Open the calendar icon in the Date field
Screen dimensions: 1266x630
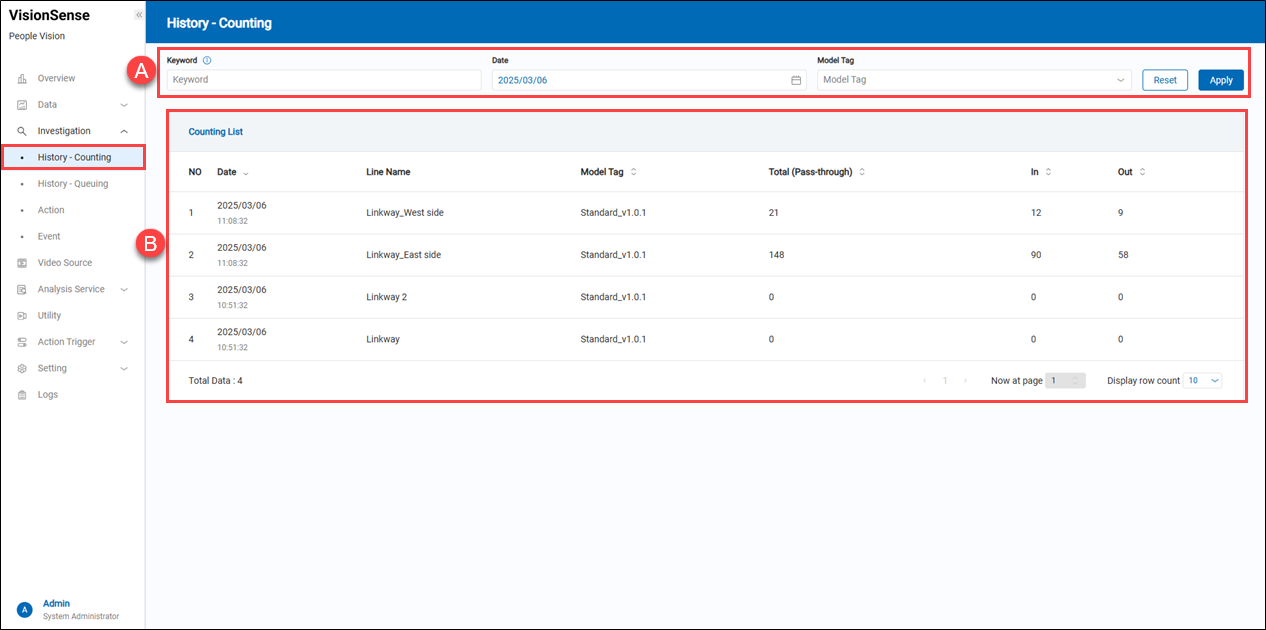[796, 80]
